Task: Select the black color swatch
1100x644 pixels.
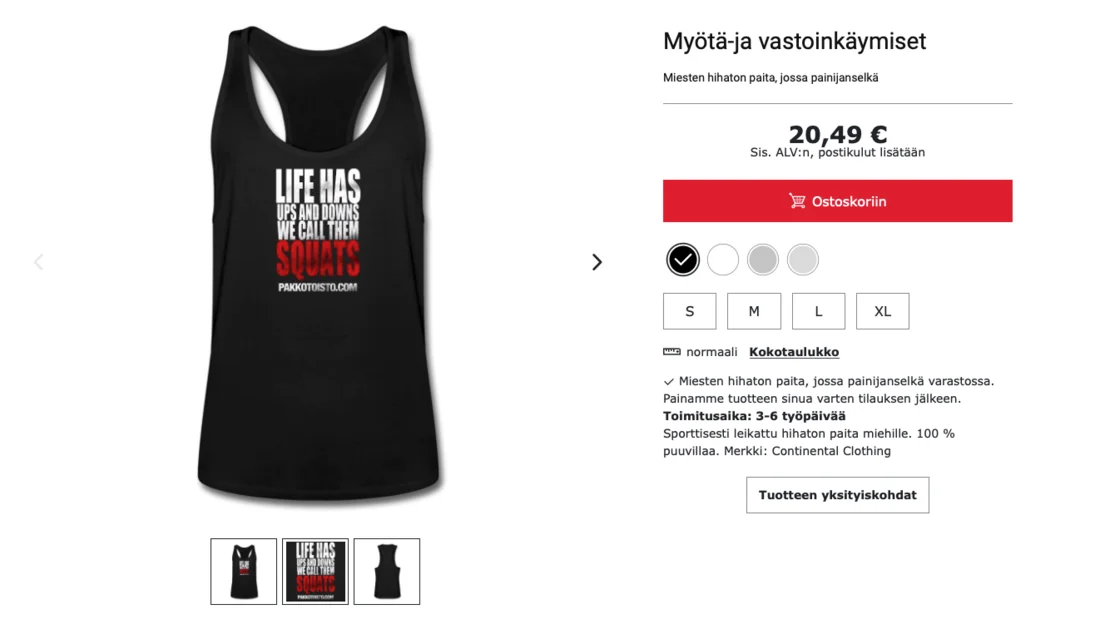Action: click(683, 260)
